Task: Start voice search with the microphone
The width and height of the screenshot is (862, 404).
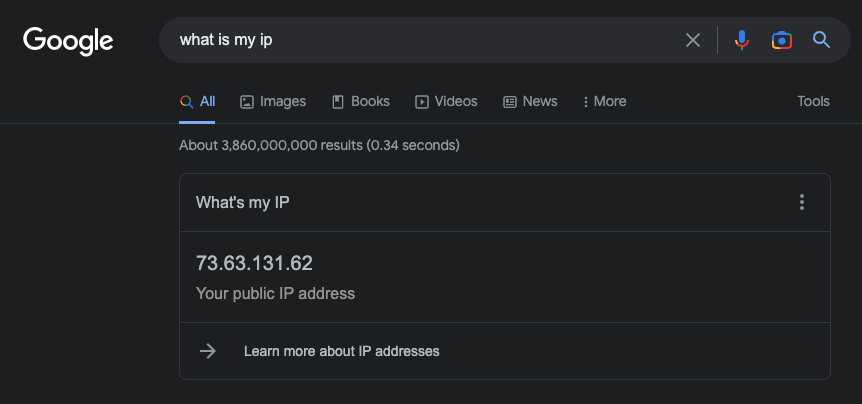Action: click(742, 40)
